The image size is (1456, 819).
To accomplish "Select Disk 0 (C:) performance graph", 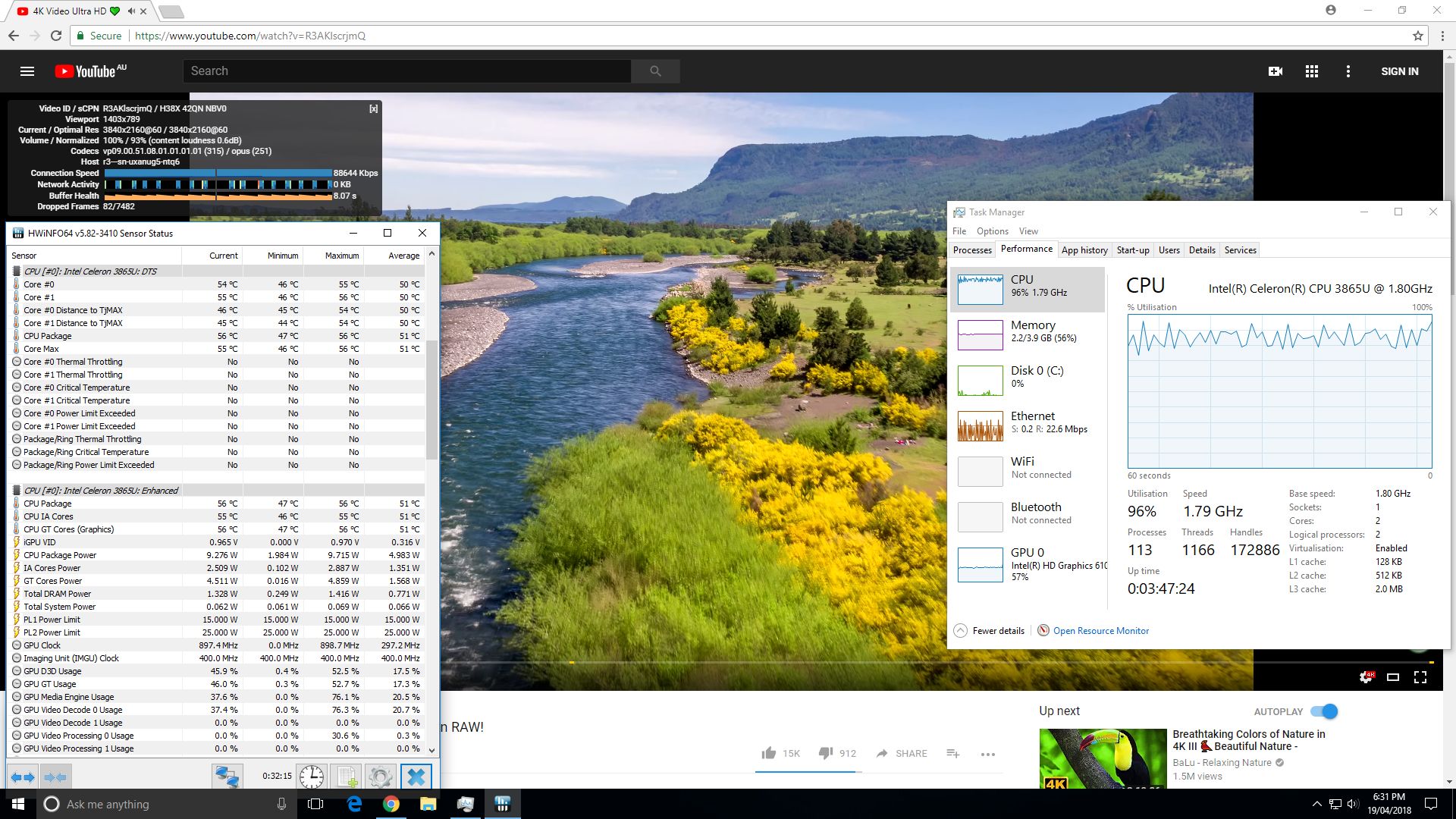I will [x=1028, y=380].
